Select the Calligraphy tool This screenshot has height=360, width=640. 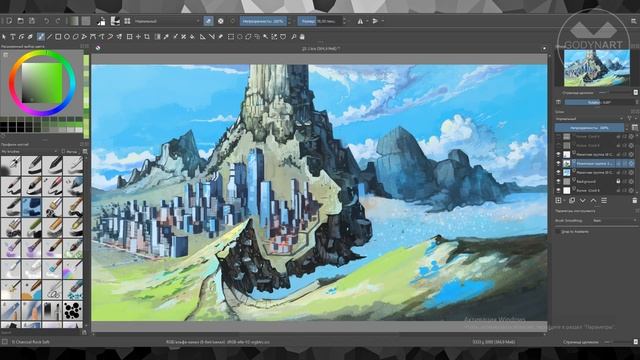click(x=30, y=37)
